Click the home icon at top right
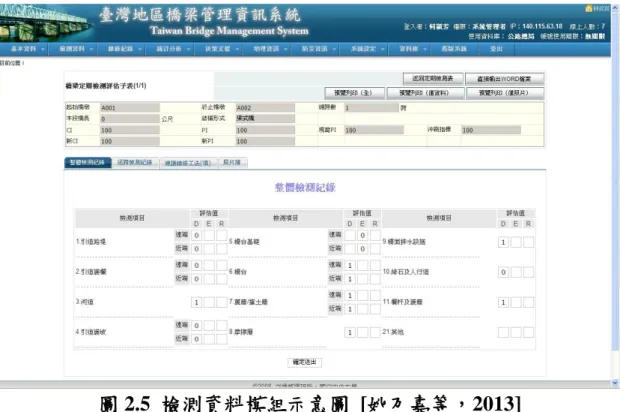Viewport: 620px width, 412px height. pos(588,8)
